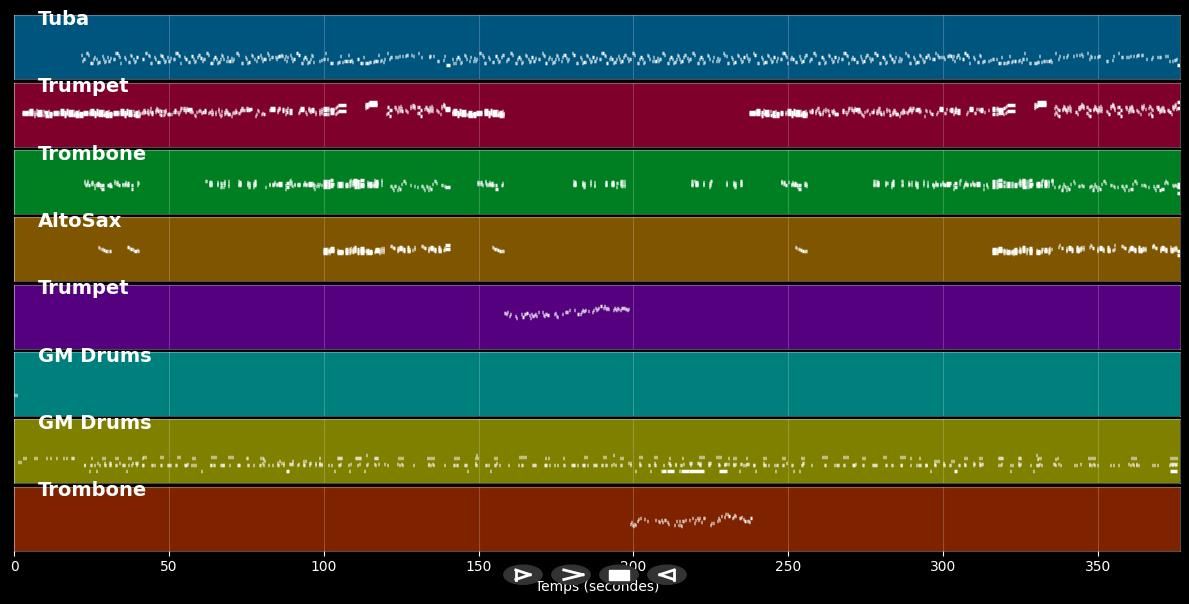
Task: Click the 250 second mark on the time axis
Action: [x=788, y=567]
